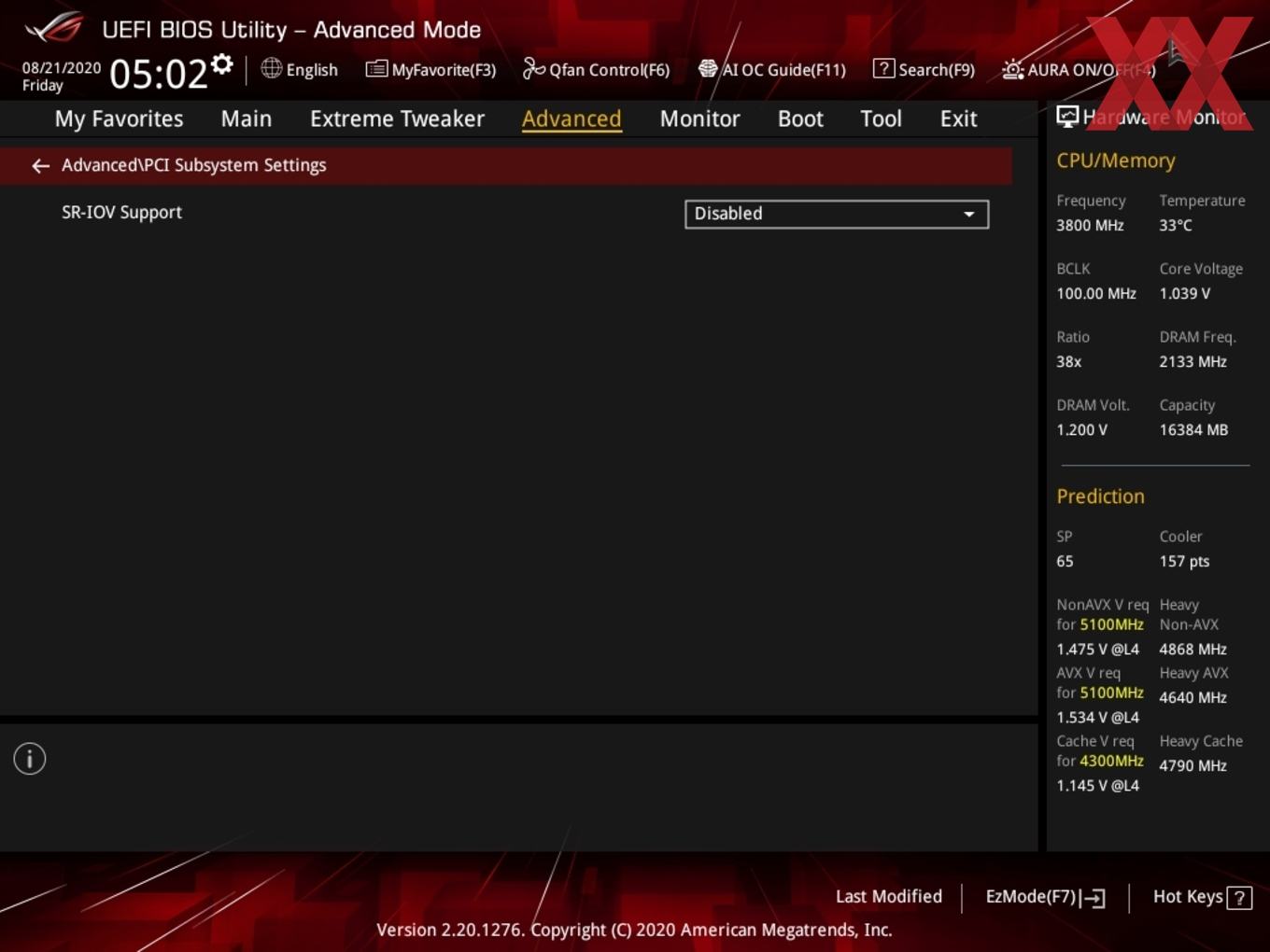Select the Advanced tab
The image size is (1270, 952).
pyautogui.click(x=571, y=119)
